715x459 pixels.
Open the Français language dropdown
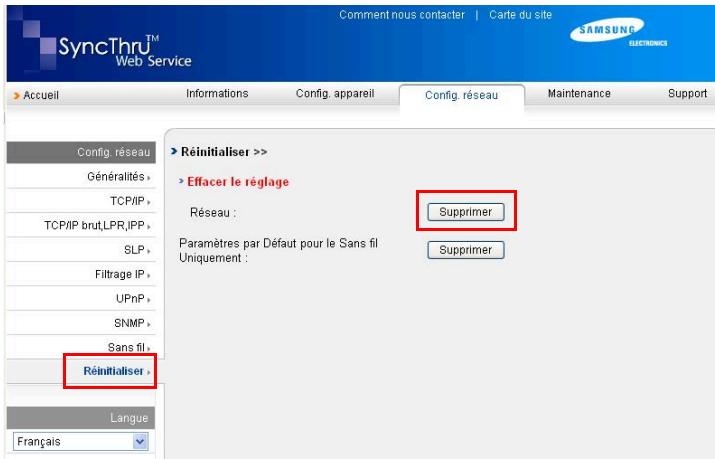point(81,441)
